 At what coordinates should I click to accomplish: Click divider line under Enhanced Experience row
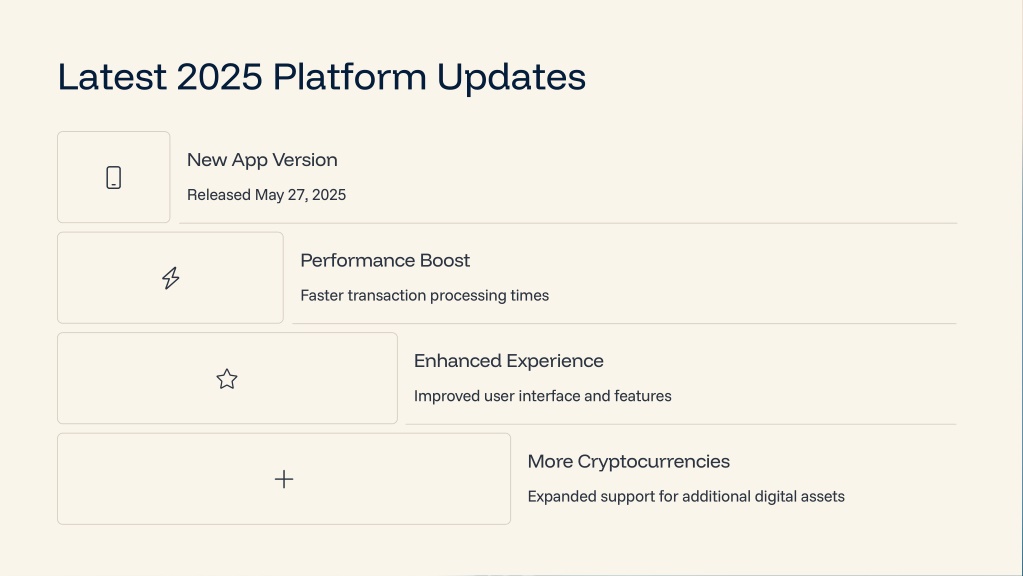[x=681, y=424]
